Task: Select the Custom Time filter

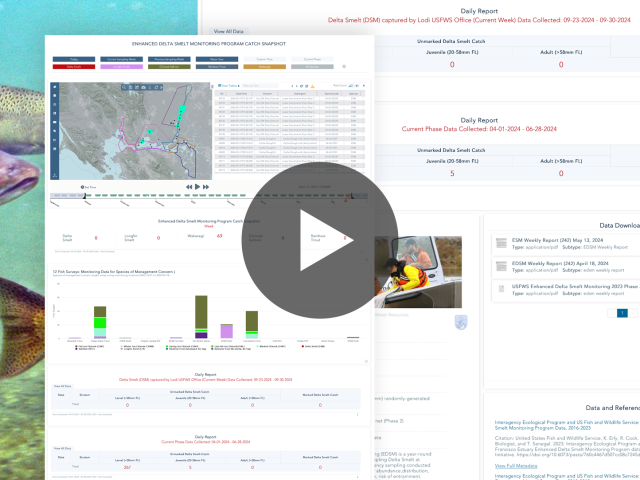Action: [264, 59]
